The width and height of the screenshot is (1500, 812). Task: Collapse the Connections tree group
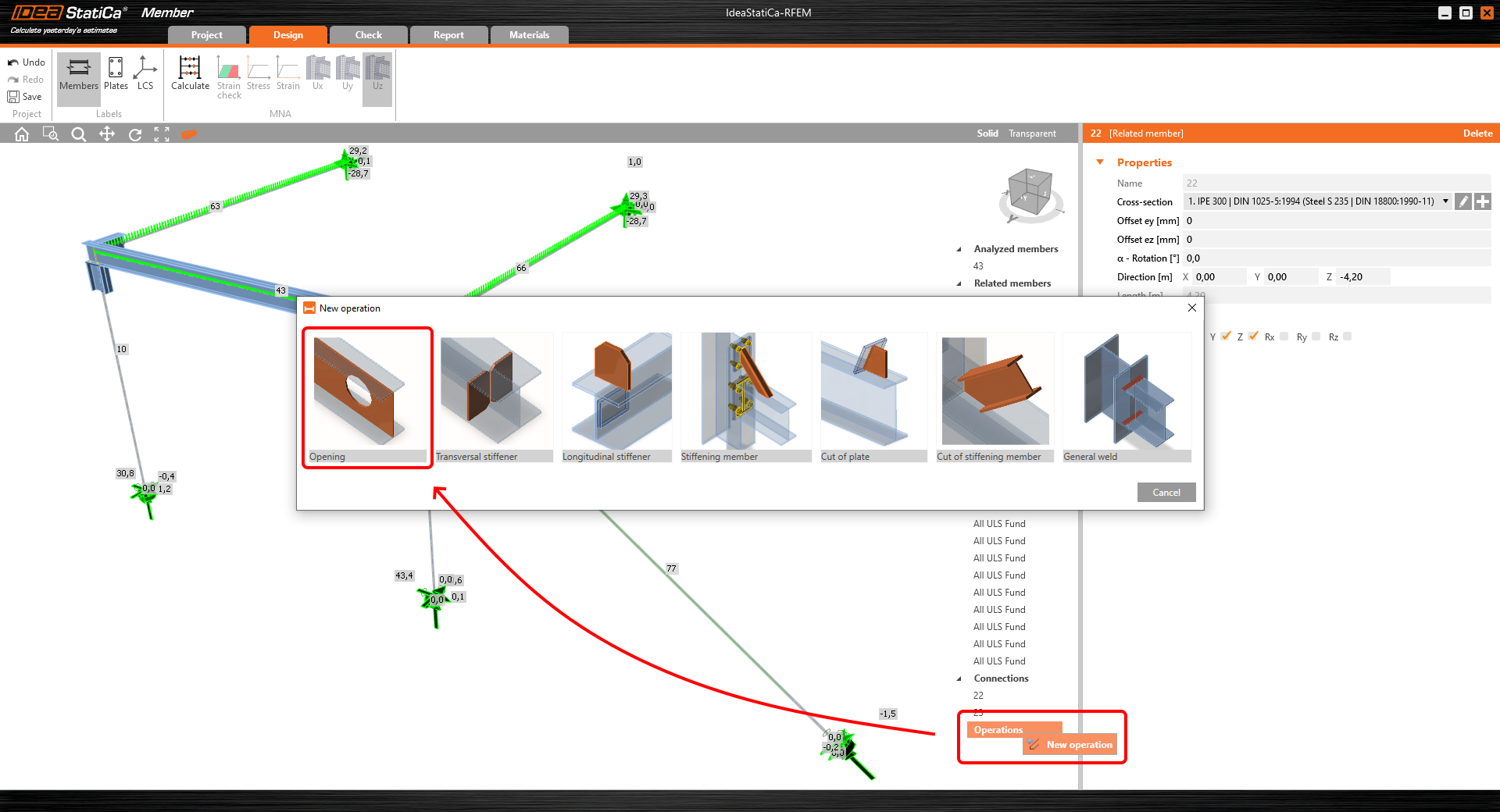click(959, 678)
